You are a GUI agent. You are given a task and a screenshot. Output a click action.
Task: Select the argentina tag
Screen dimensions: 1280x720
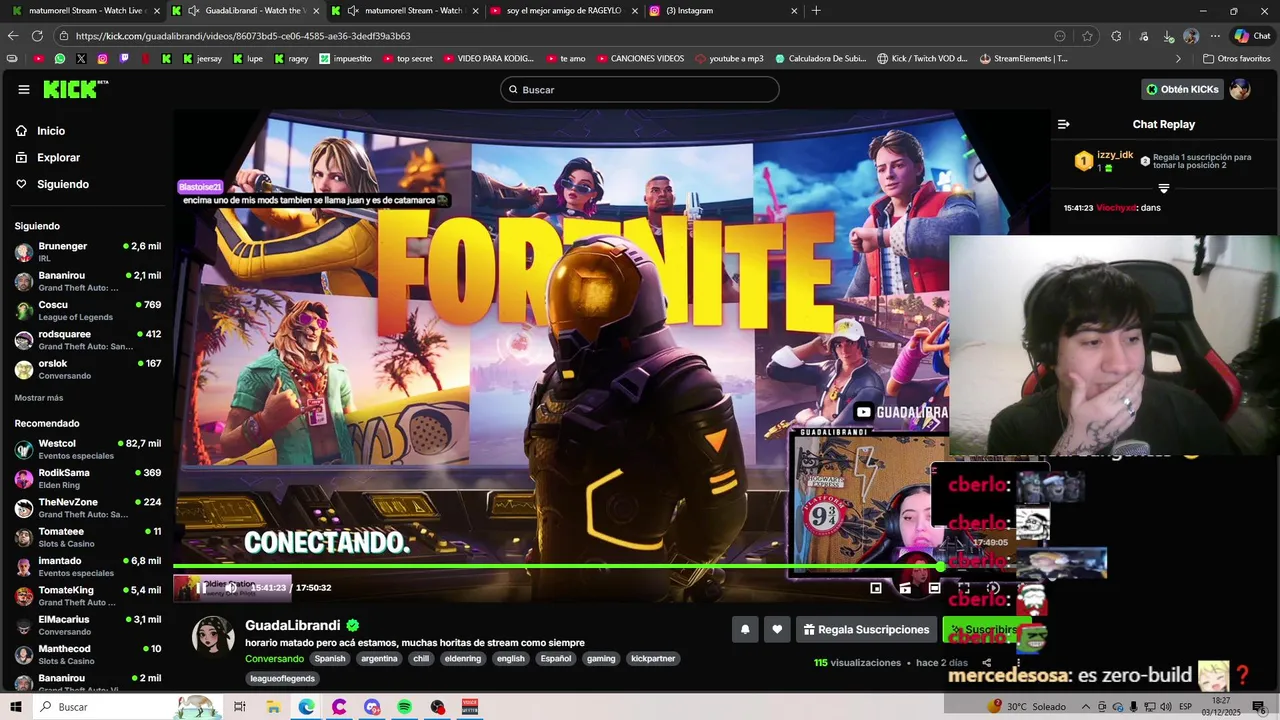[379, 659]
